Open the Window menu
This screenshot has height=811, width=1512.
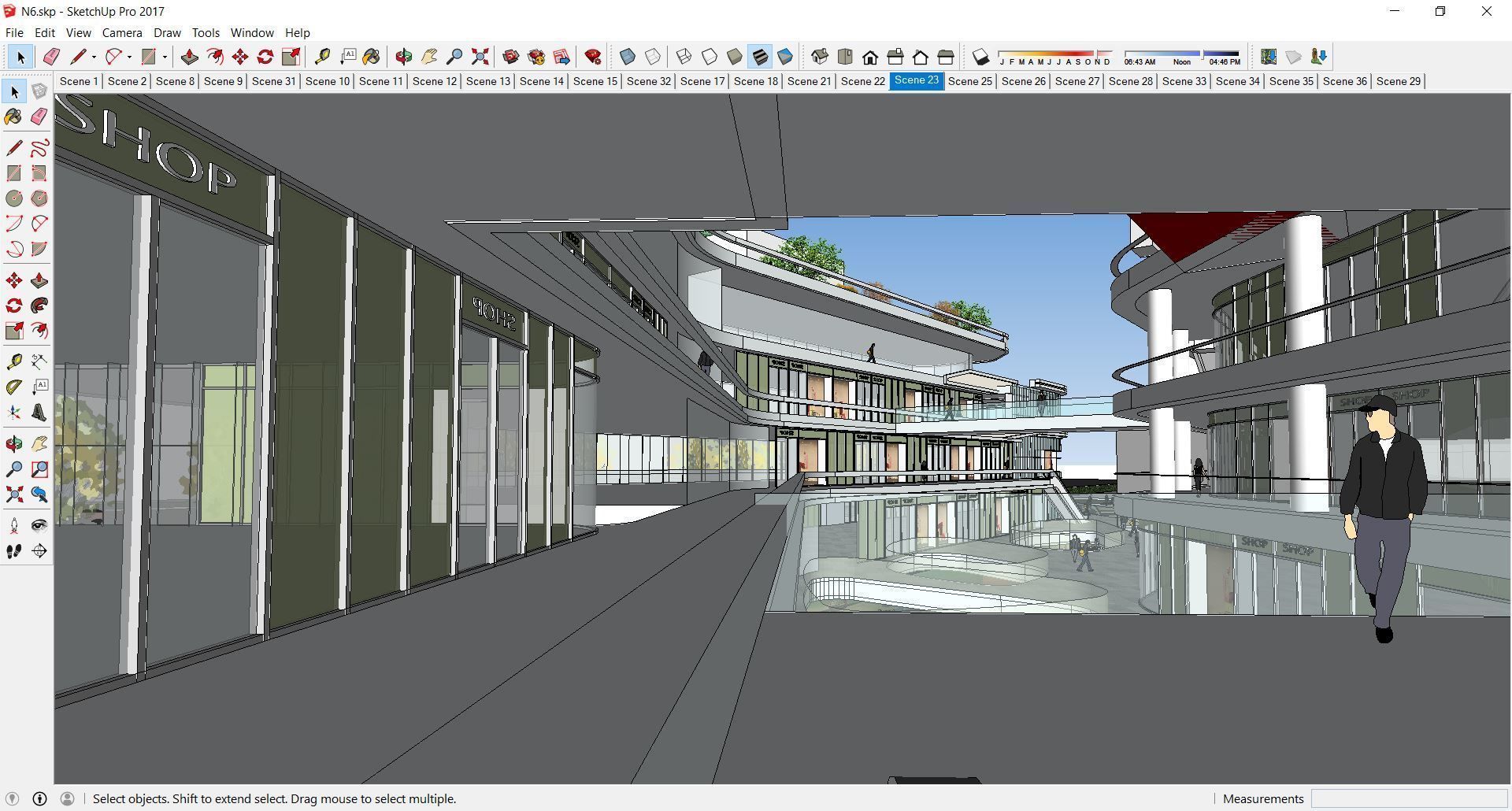pos(252,33)
